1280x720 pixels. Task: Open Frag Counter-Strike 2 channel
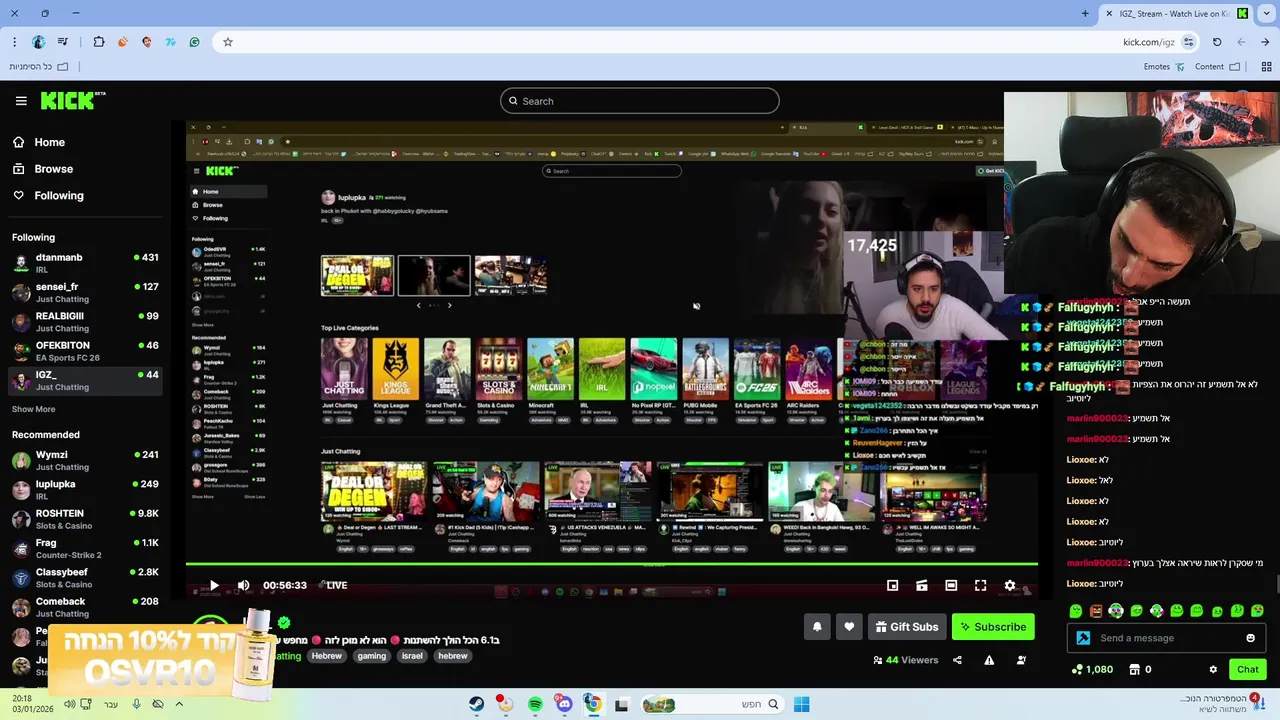84,548
